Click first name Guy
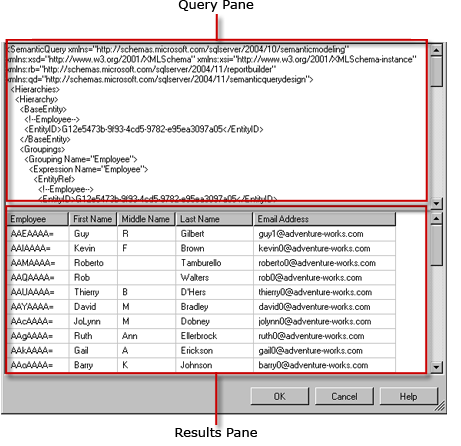 click(x=81, y=234)
